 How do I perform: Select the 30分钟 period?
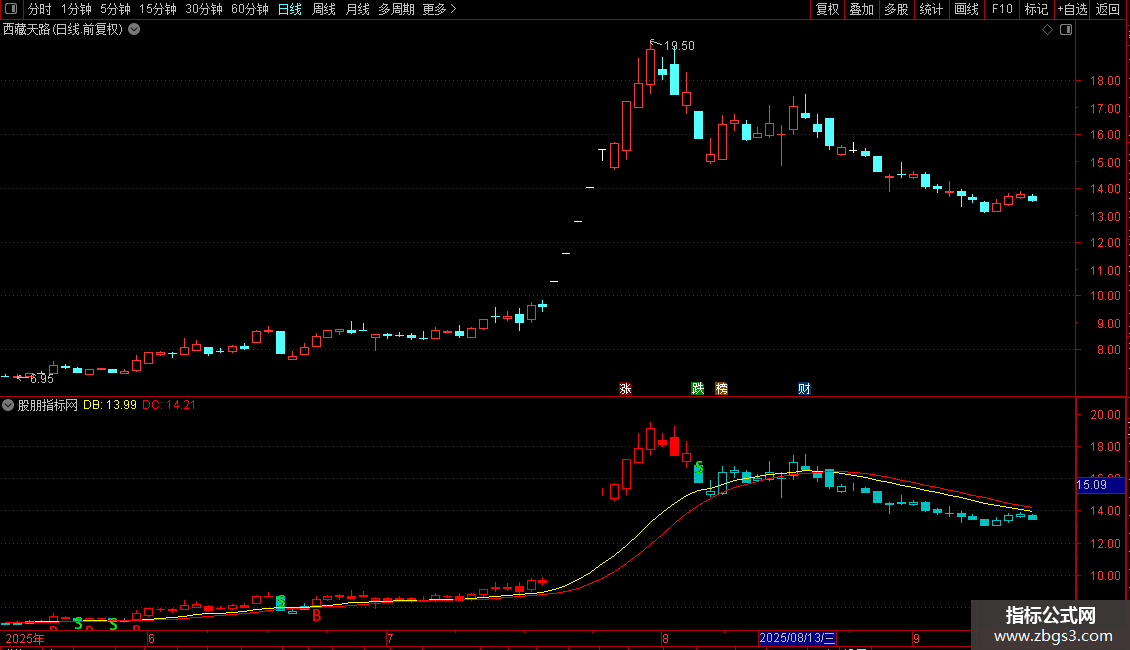click(x=204, y=9)
